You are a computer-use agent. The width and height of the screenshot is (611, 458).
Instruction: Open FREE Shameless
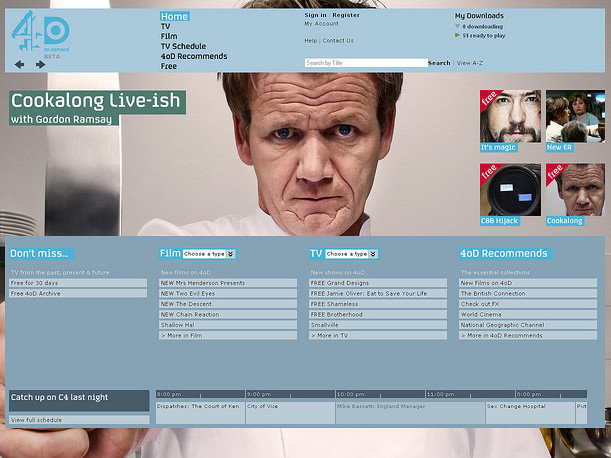[x=378, y=304]
